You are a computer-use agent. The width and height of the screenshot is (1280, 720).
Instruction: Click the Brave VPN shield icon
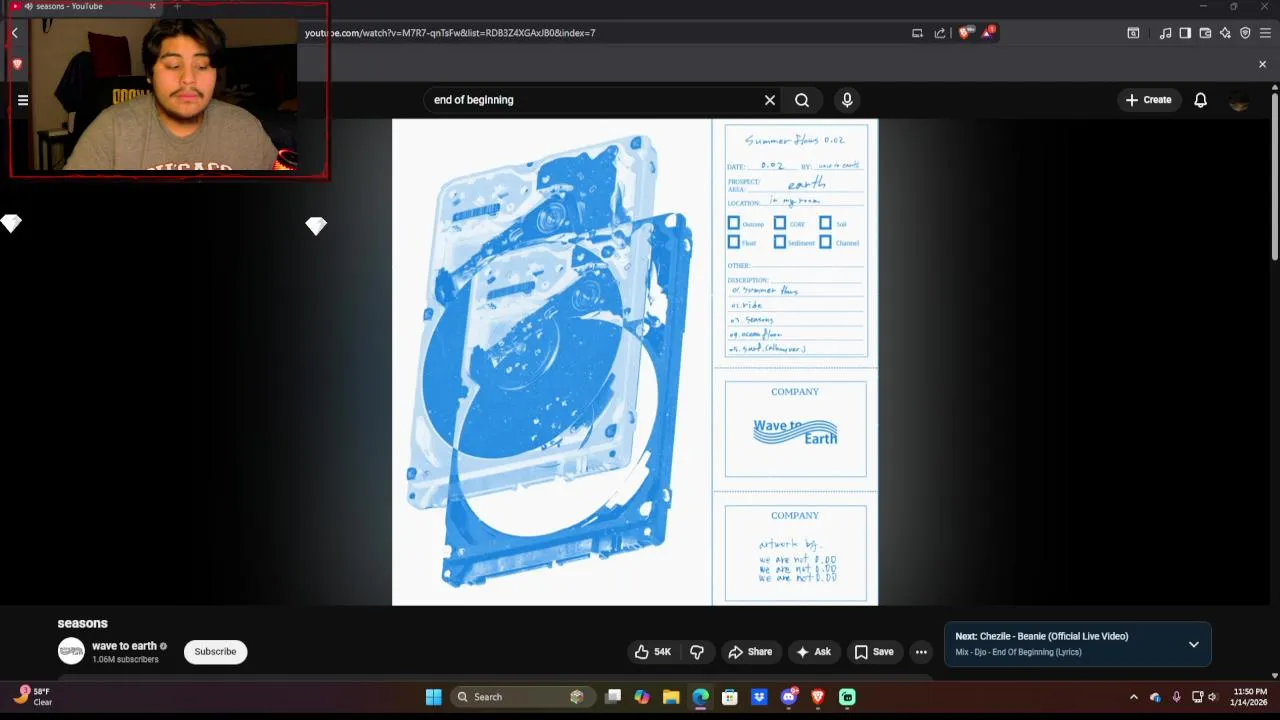tap(1245, 33)
